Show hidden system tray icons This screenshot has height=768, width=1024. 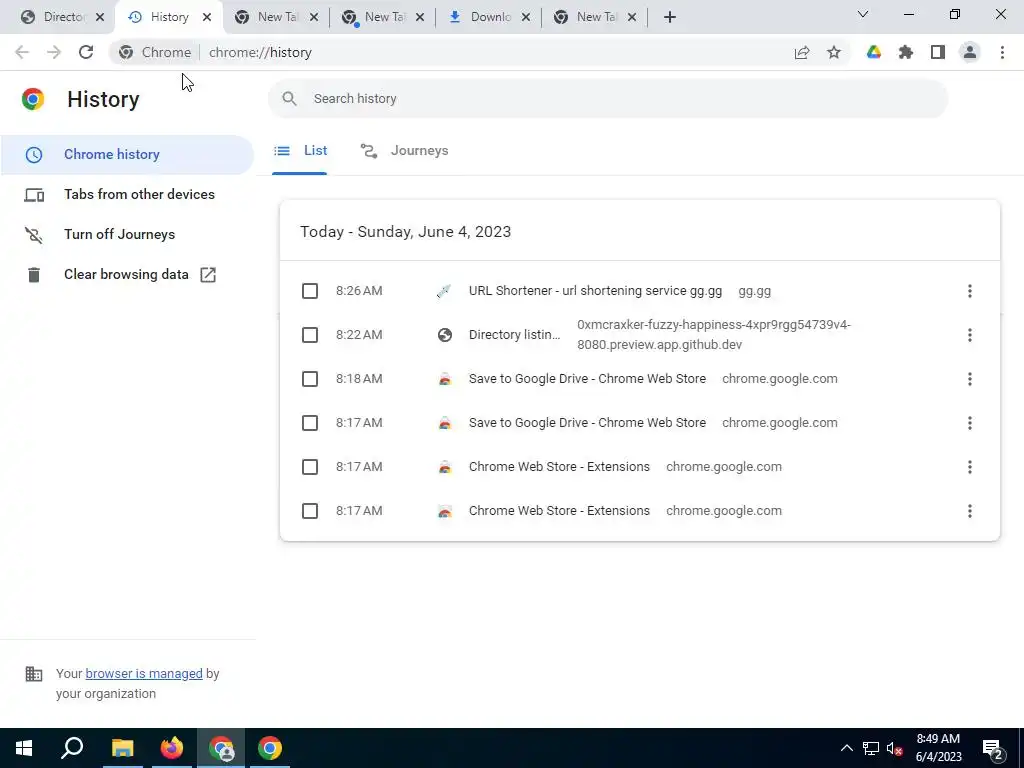[846, 748]
